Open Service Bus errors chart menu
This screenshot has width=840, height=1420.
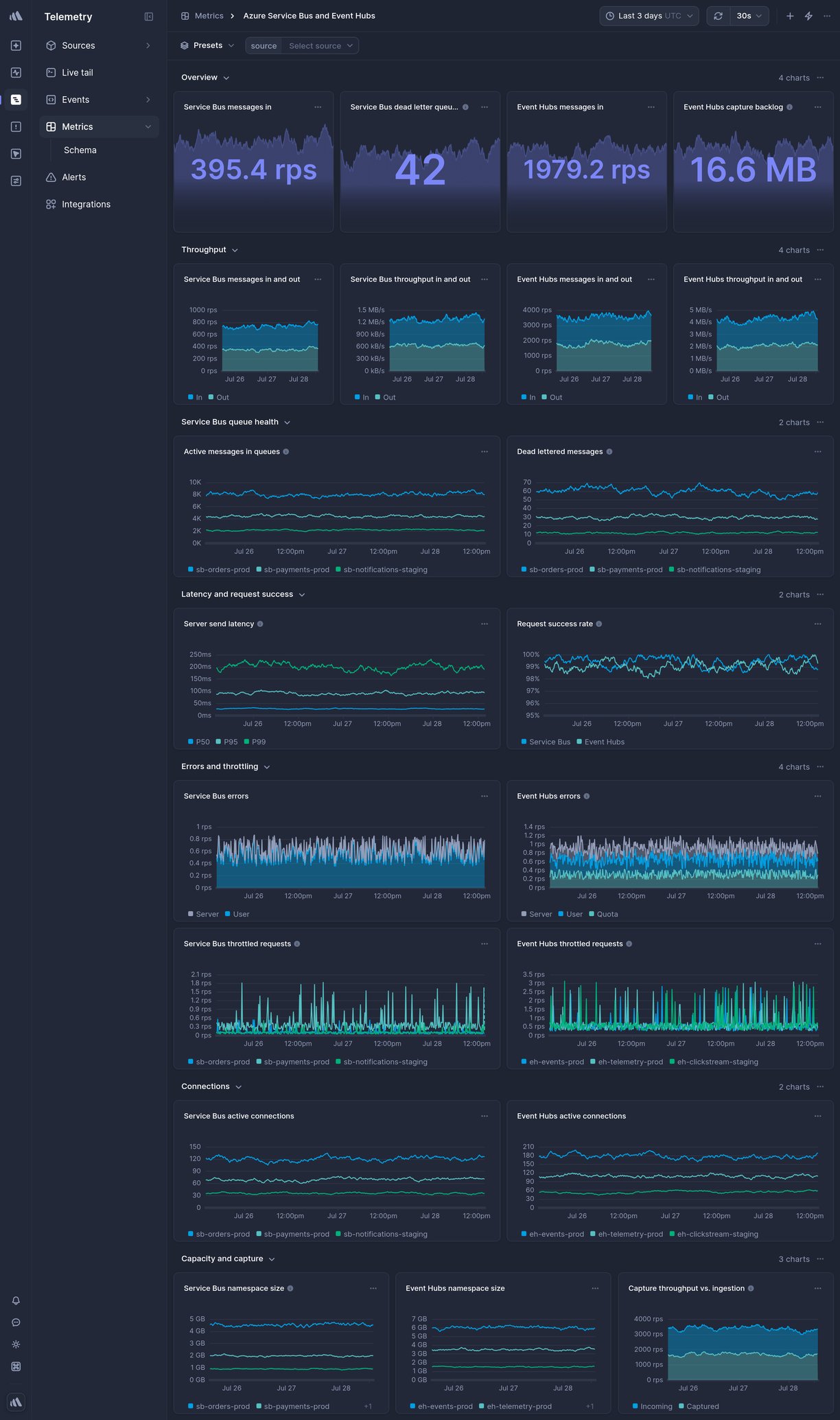(485, 797)
